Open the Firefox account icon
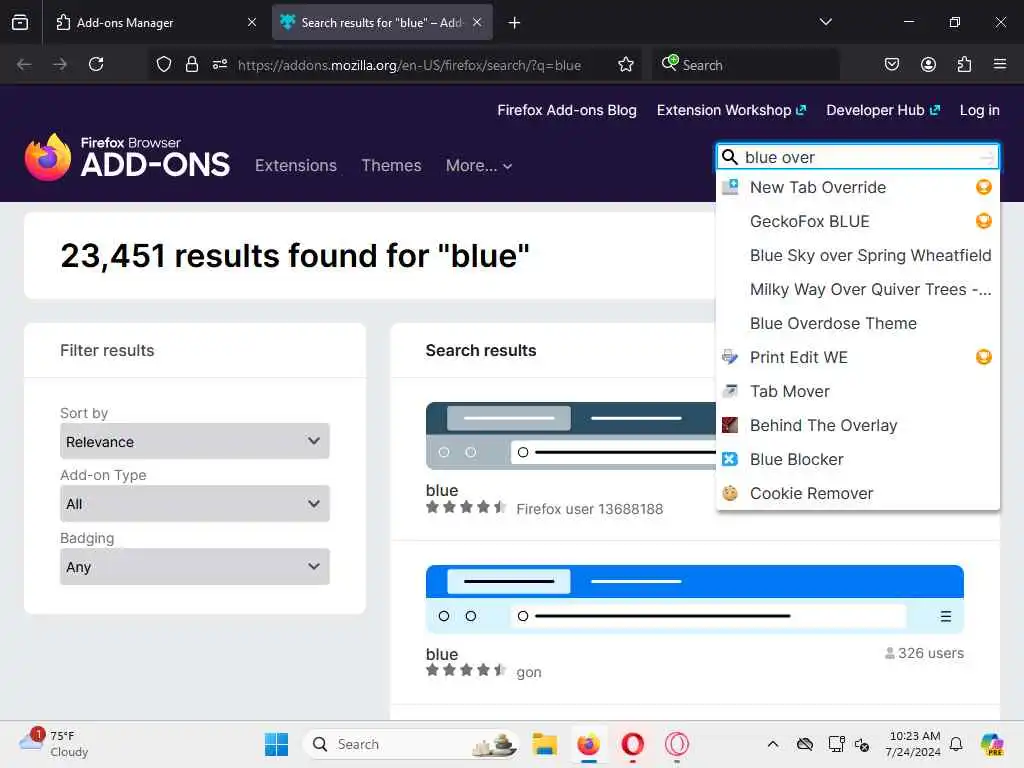1024x768 pixels. pos(928,64)
